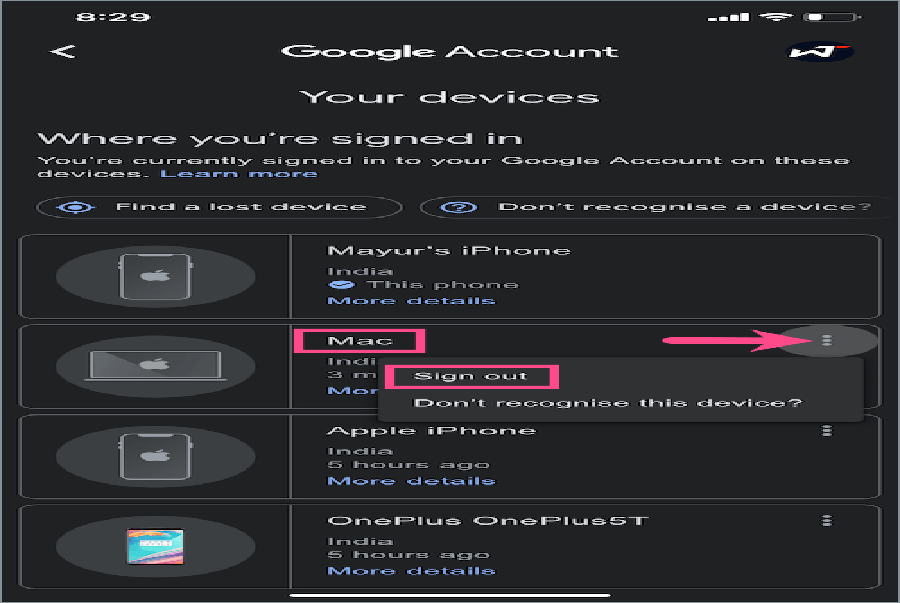
Task: Tap the Find a lost device button
Action: [219, 207]
